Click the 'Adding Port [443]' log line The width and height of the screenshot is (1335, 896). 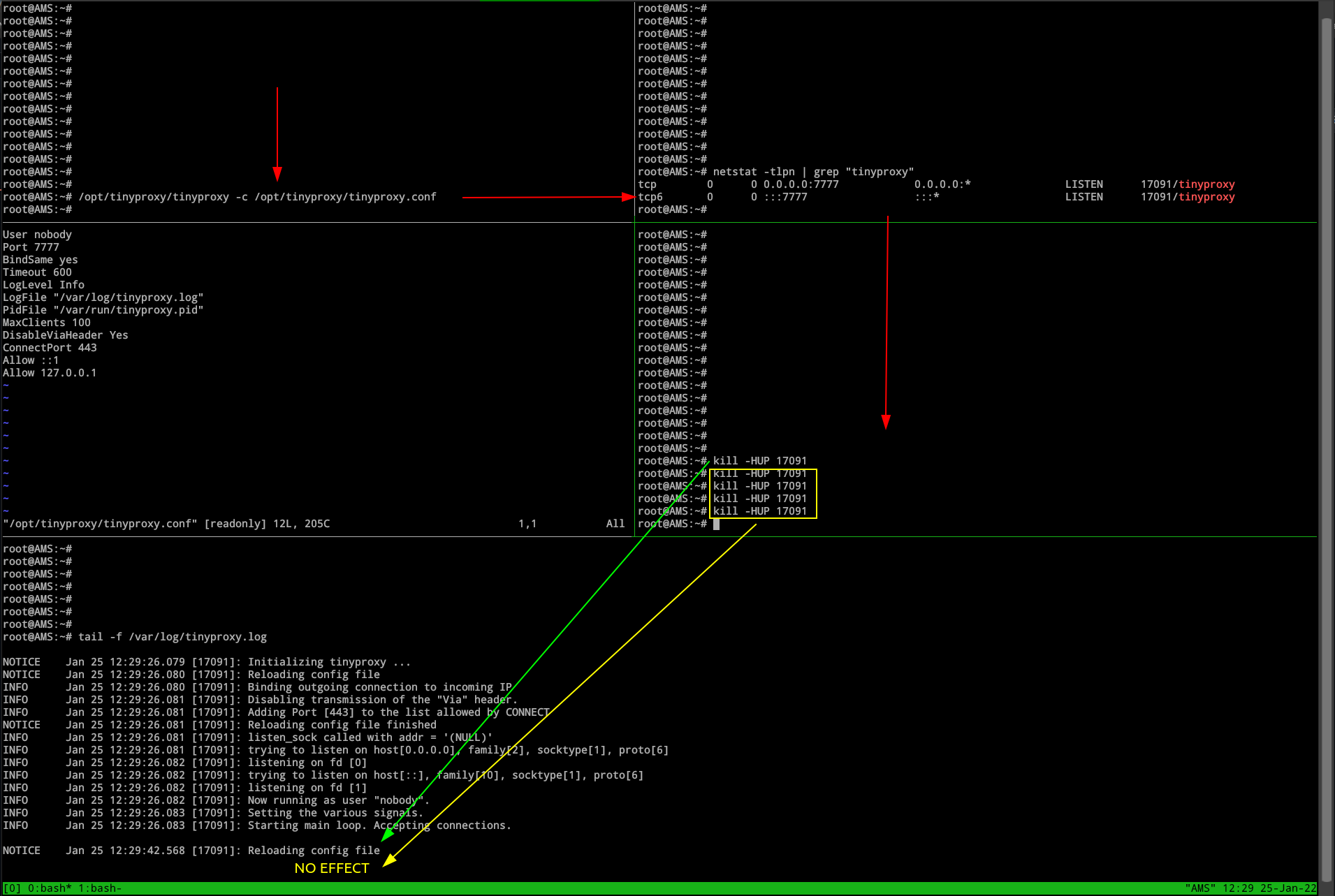[x=276, y=712]
